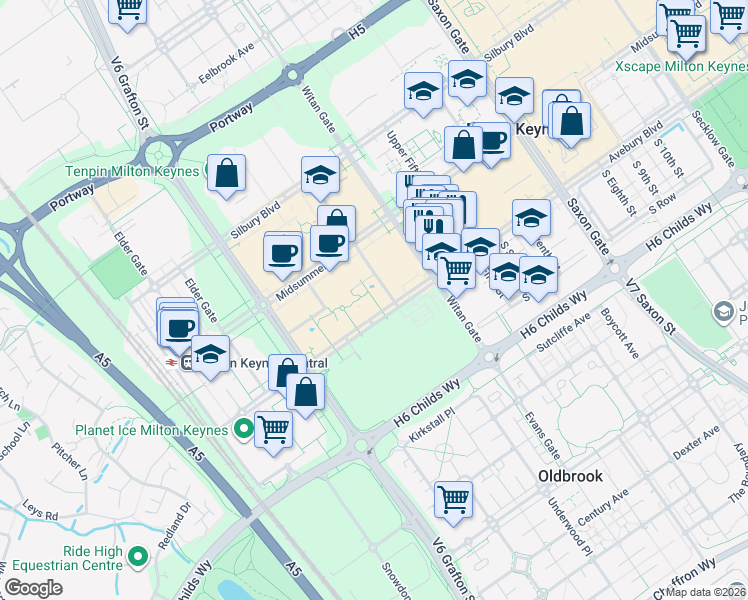
Task: Click the Century Ave street label
Action: pyautogui.click(x=603, y=507)
